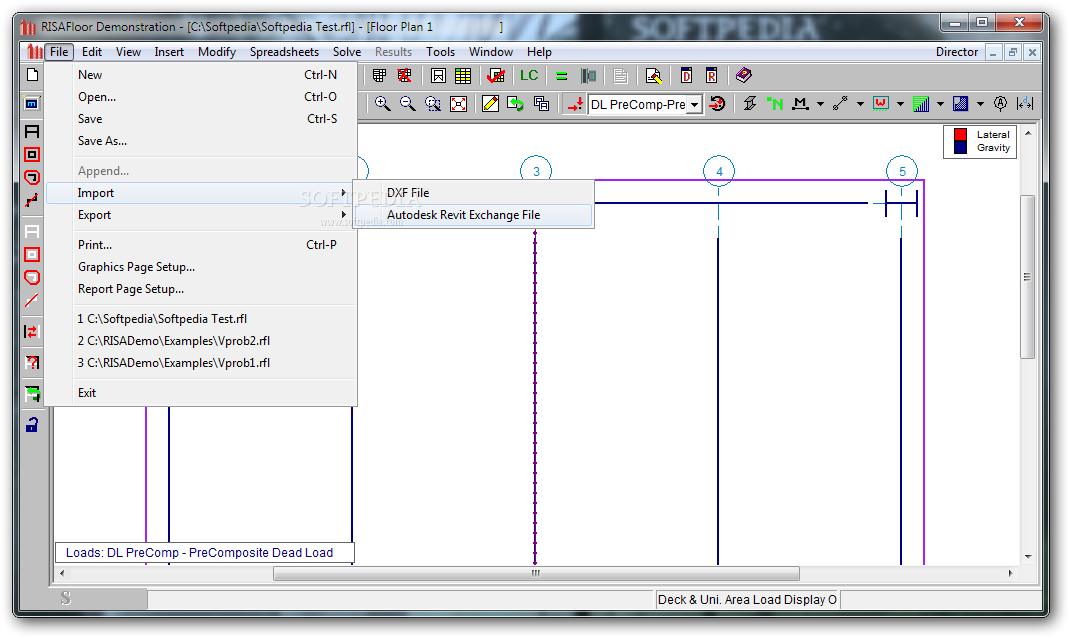The image size is (1070, 638).
Task: Open the red D design results icon
Action: 686,76
